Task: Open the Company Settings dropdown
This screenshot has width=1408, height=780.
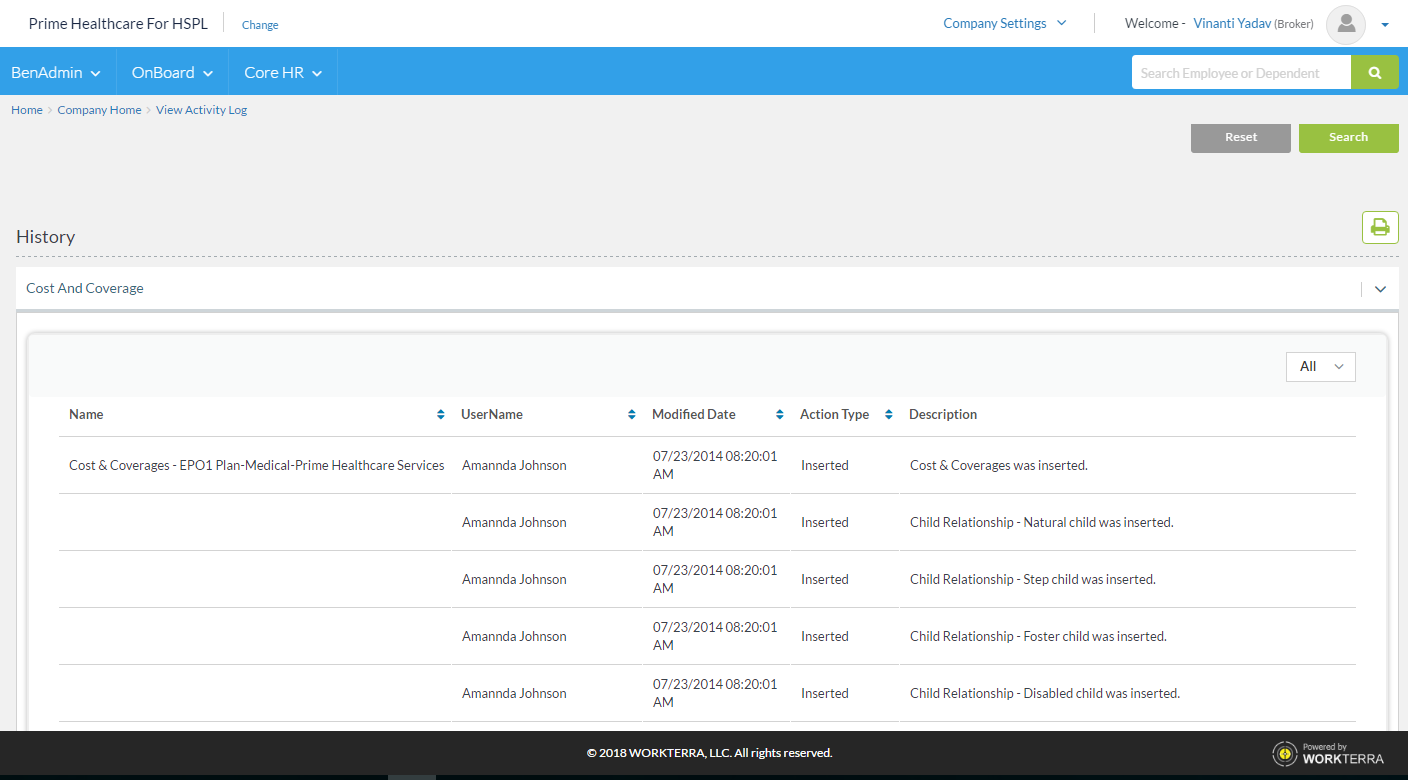Action: point(1004,24)
